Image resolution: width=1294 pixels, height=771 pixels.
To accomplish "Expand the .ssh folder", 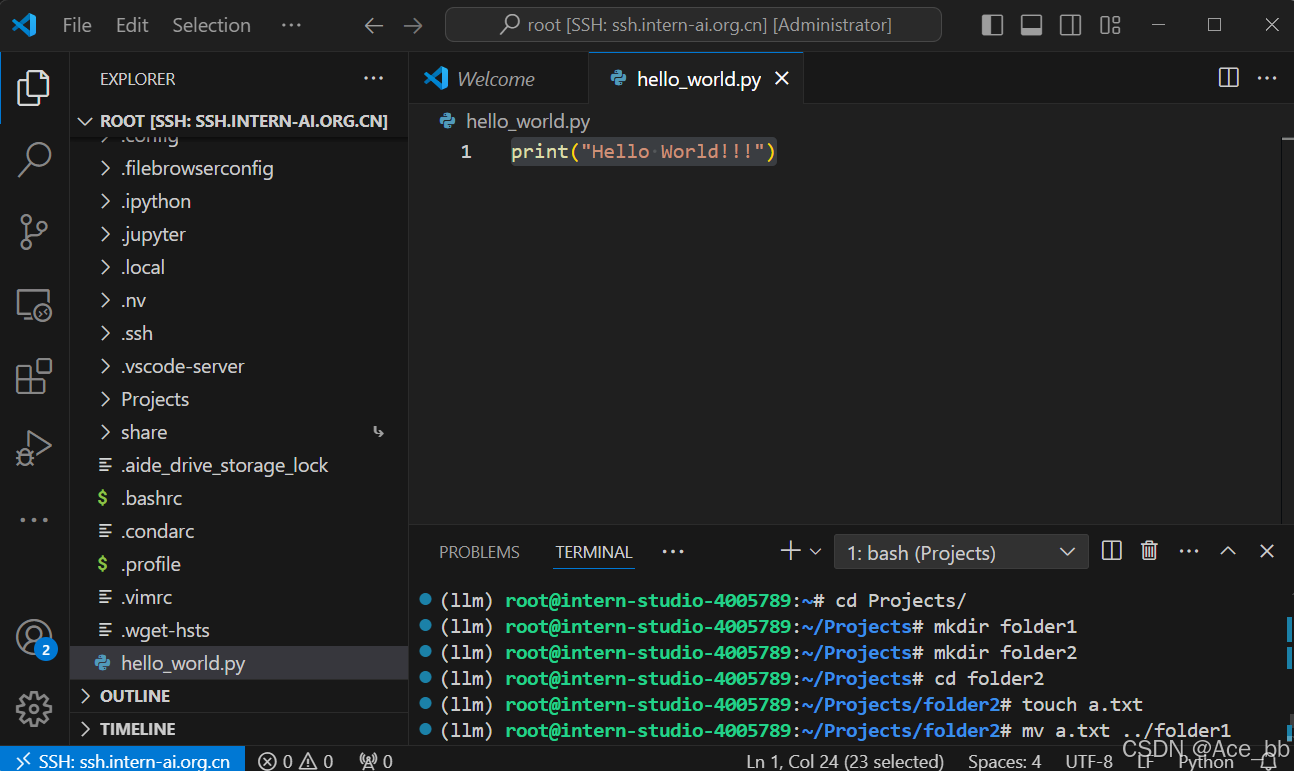I will [x=239, y=333].
